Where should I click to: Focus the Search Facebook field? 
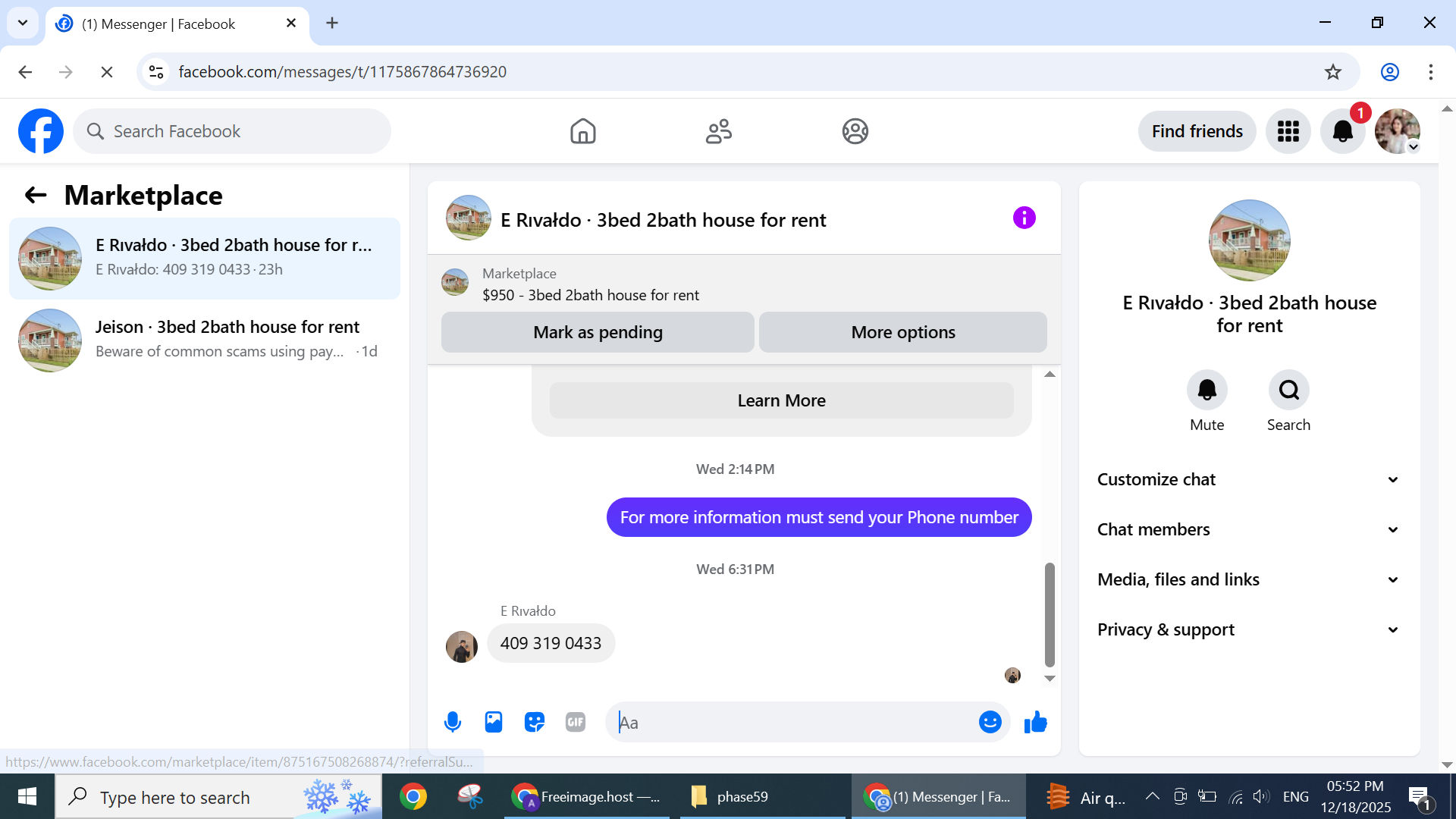(x=232, y=131)
